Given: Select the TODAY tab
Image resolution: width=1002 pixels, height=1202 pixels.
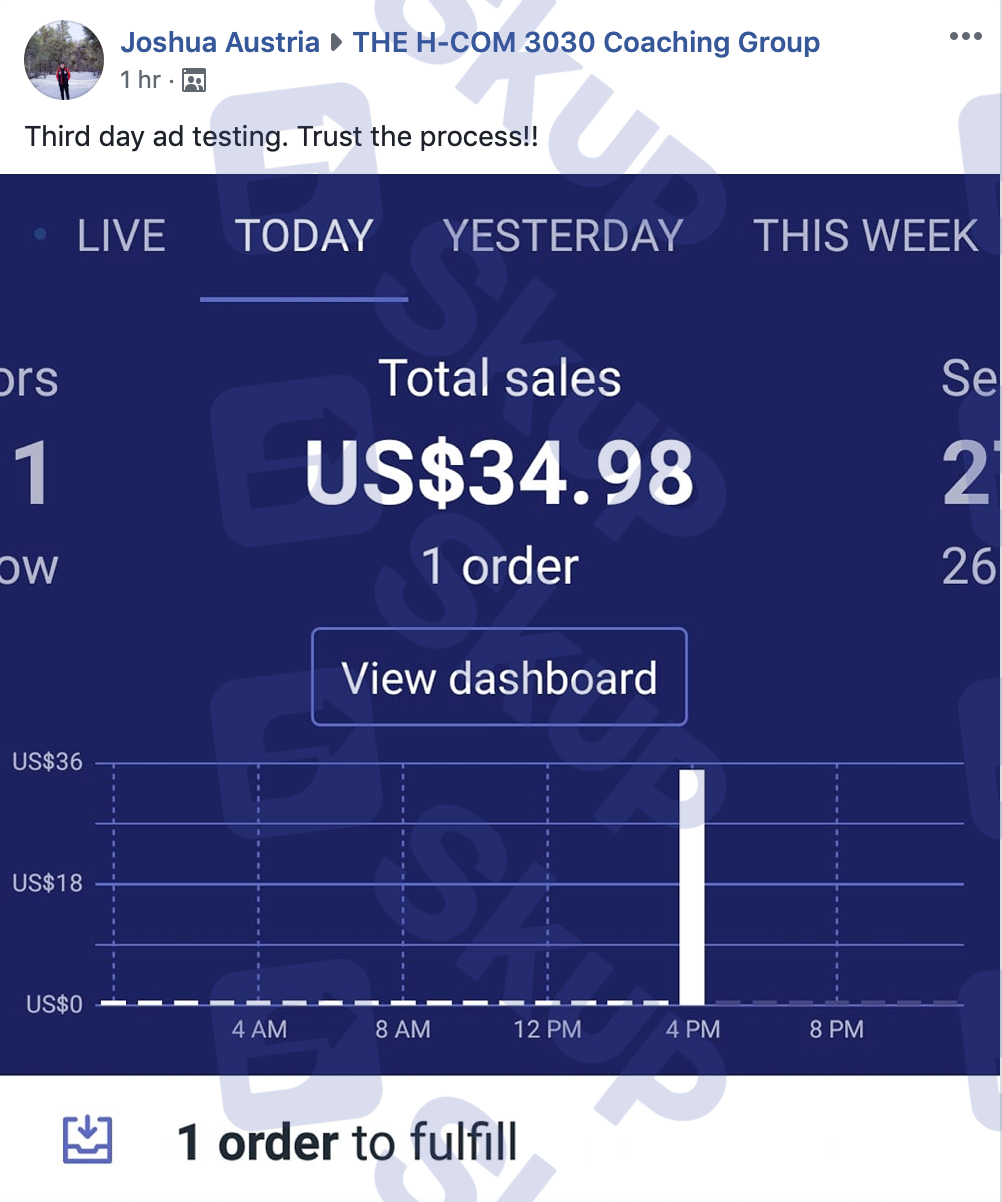Looking at the screenshot, I should coord(304,236).
